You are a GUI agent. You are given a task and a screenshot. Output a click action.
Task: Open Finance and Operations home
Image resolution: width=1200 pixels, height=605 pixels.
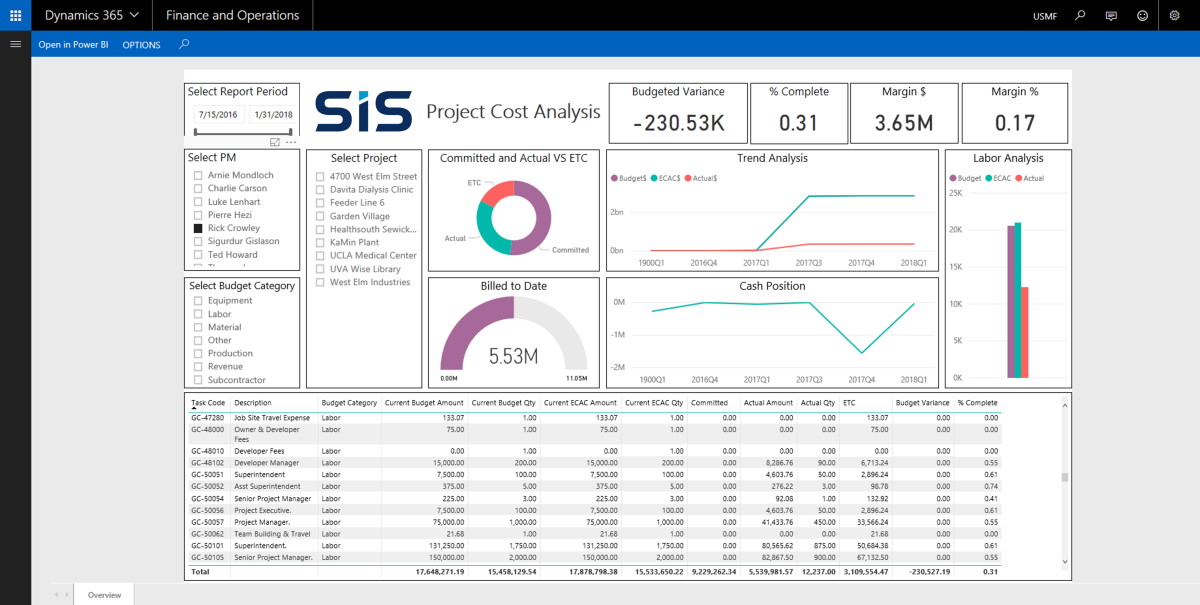(232, 15)
